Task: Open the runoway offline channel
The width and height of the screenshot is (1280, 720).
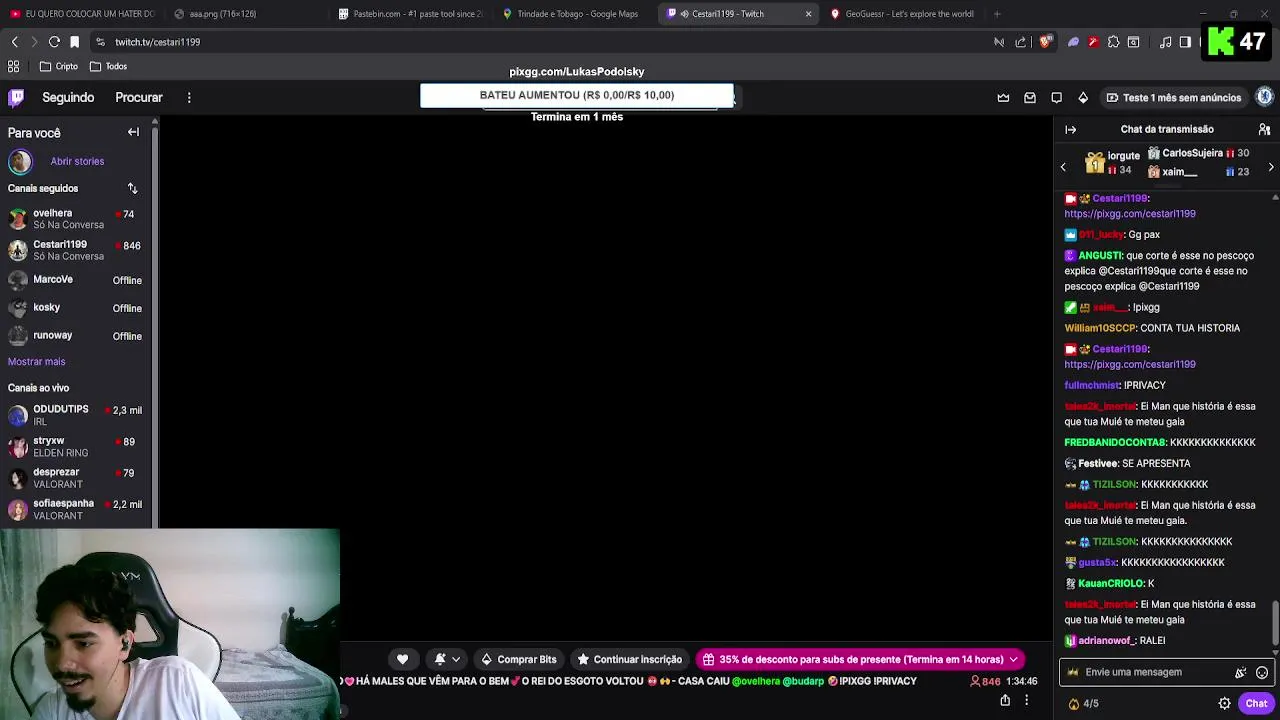Action: point(76,336)
